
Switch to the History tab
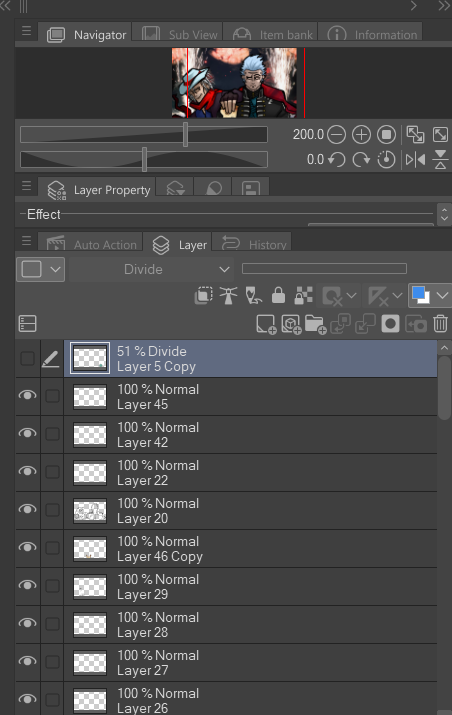click(254, 244)
